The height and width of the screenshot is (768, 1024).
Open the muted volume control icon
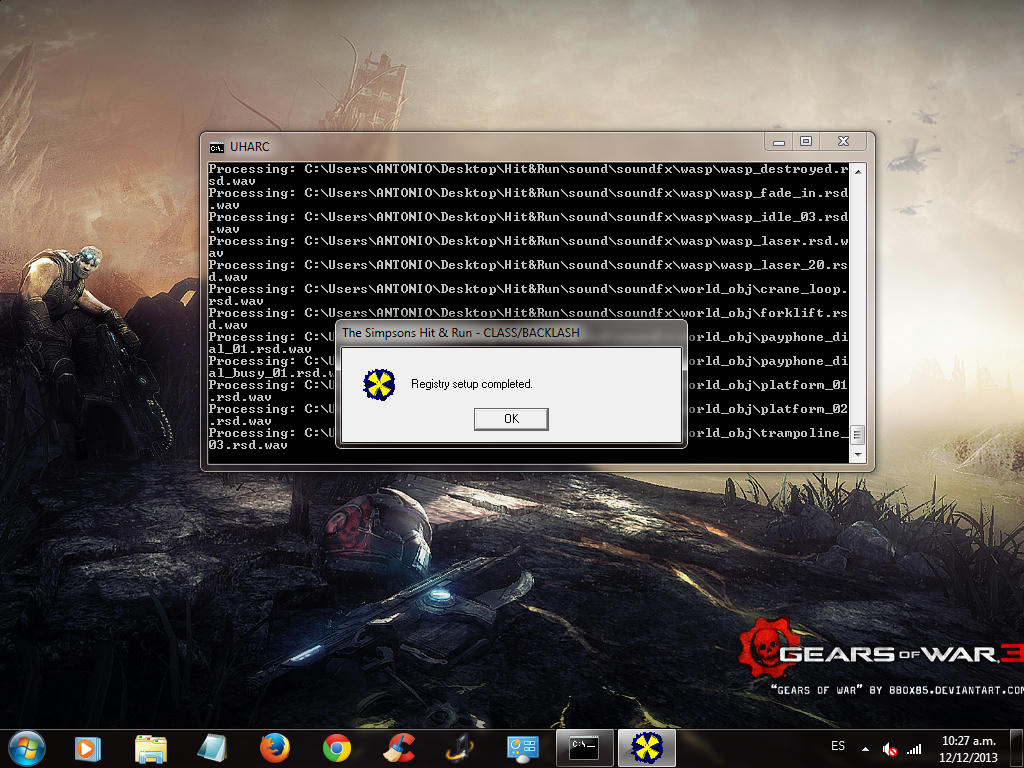pos(889,748)
